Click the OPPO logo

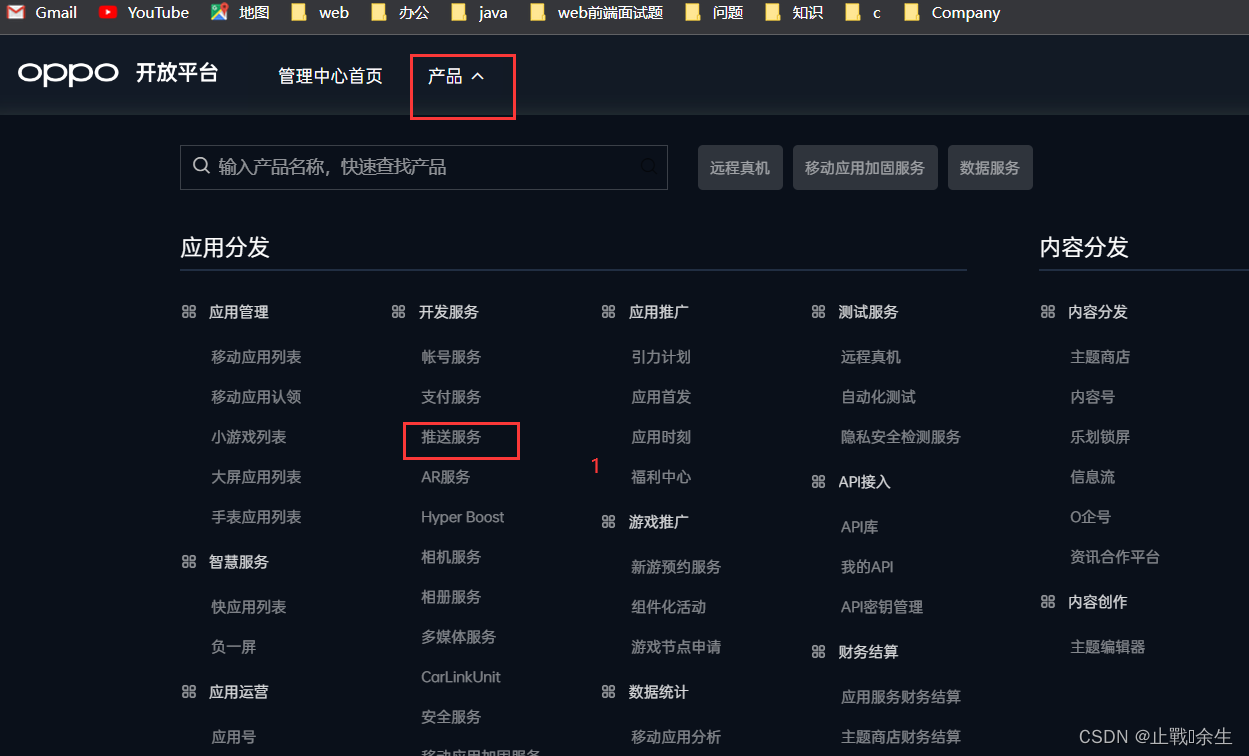[68, 74]
